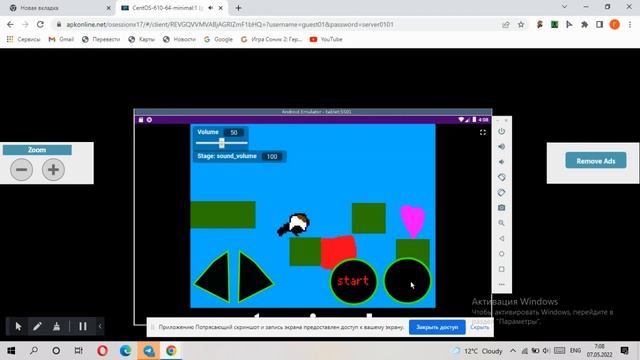This screenshot has width=640, height=360.
Task: Pause the screen recording
Action: point(83,327)
